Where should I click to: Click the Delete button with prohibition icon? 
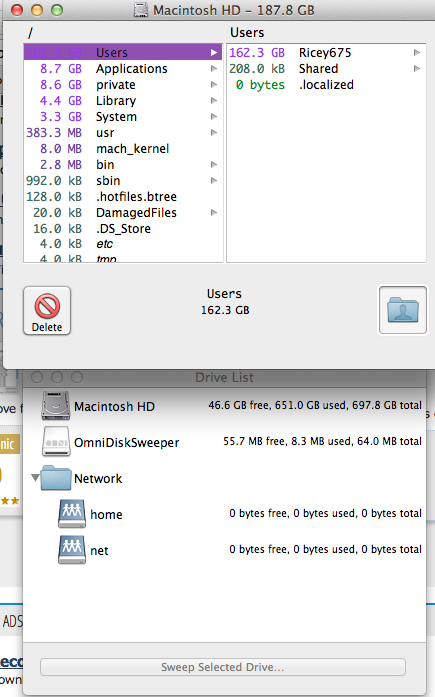[x=47, y=311]
